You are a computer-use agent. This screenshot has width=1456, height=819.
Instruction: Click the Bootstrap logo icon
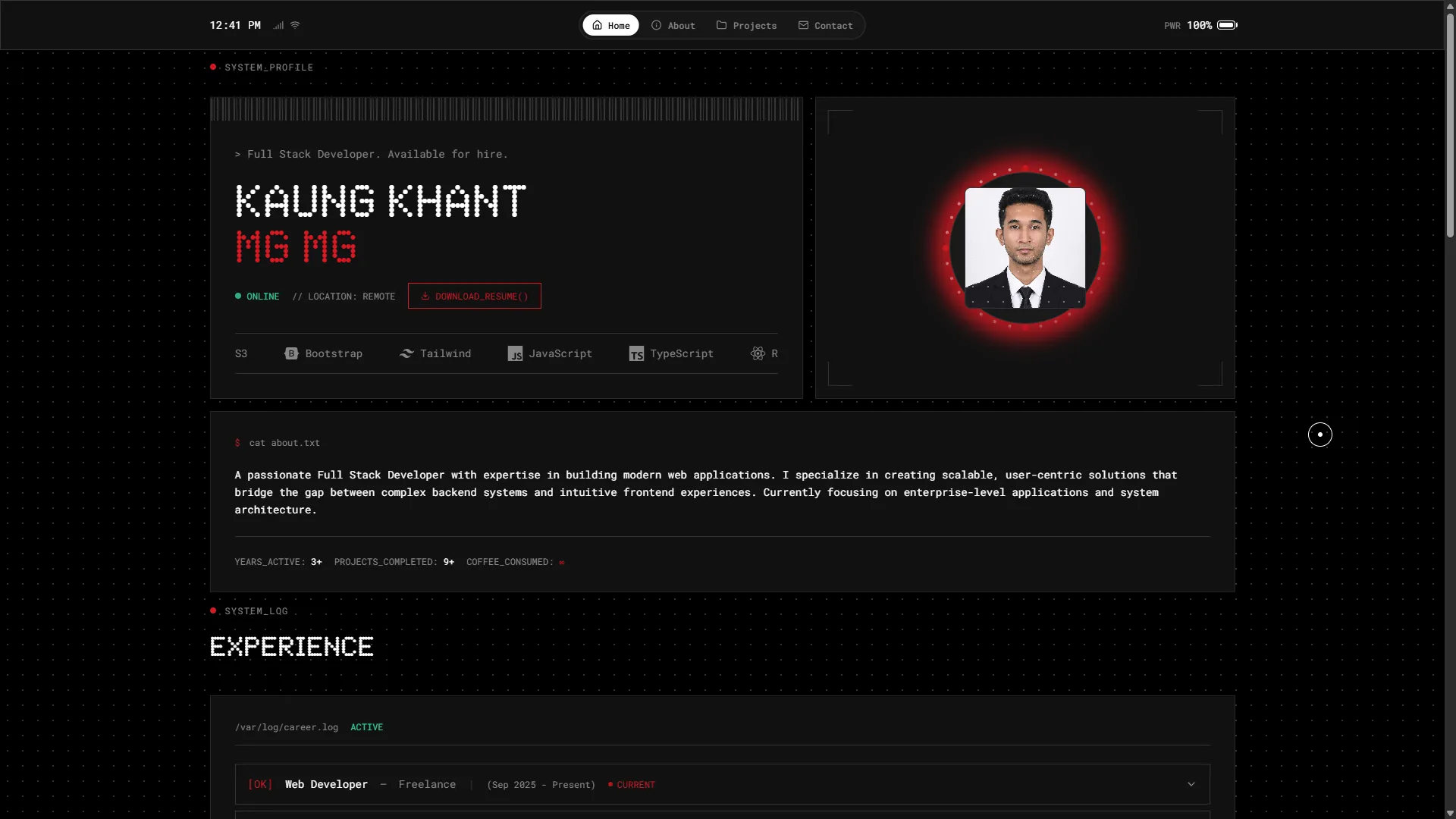291,353
